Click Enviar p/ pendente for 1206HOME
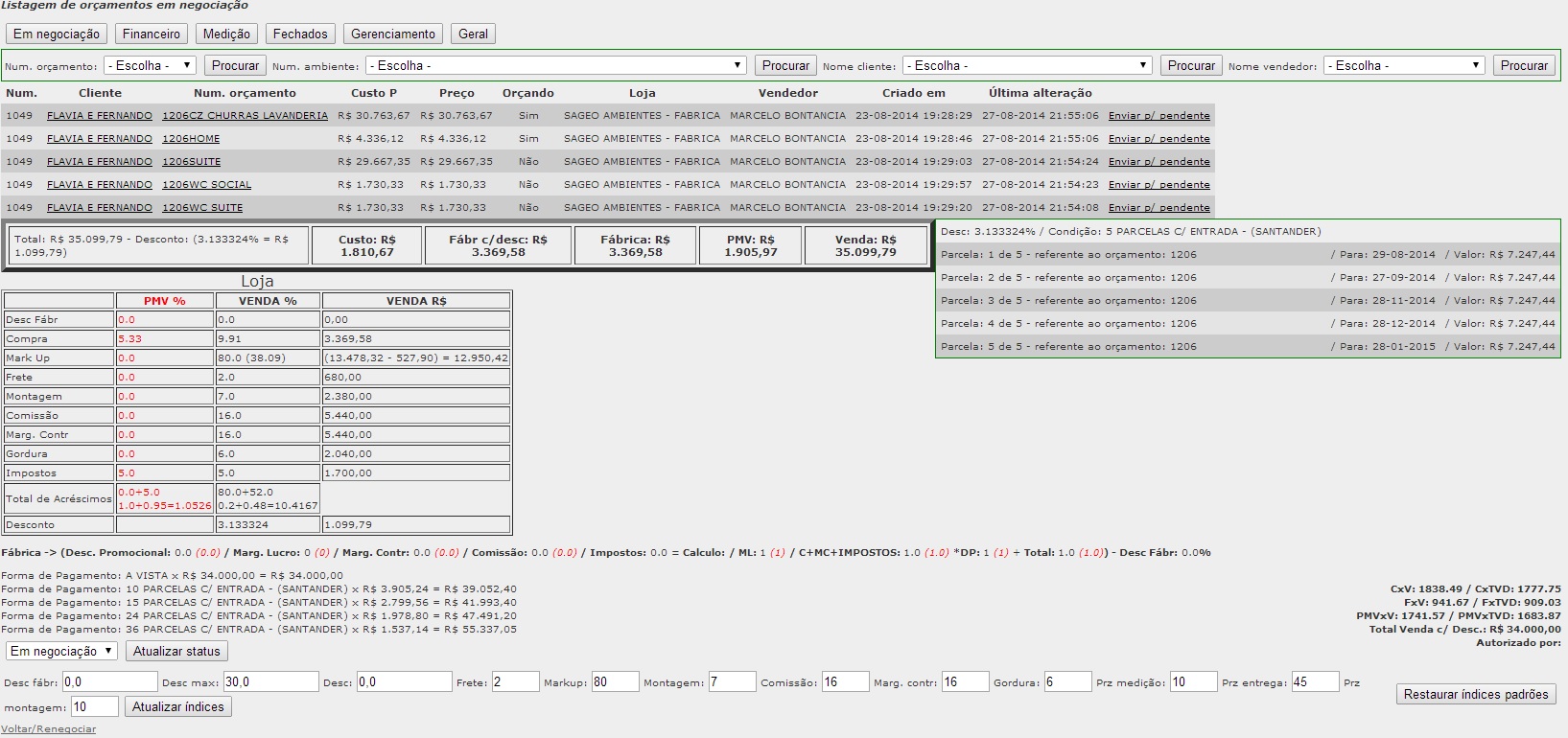The width and height of the screenshot is (1568, 738). [1159, 138]
